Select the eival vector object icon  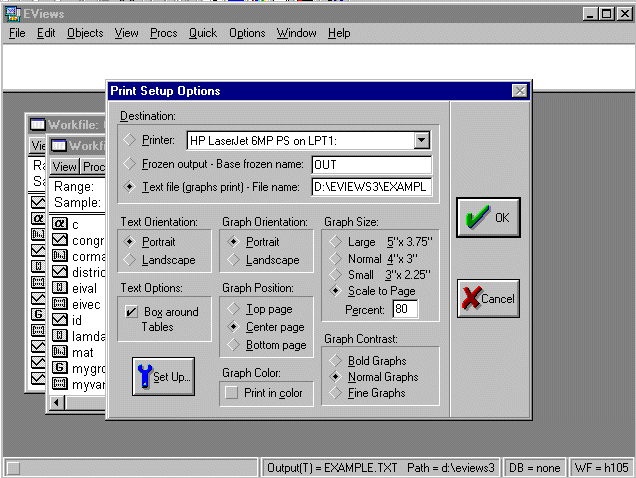pyautogui.click(x=59, y=288)
